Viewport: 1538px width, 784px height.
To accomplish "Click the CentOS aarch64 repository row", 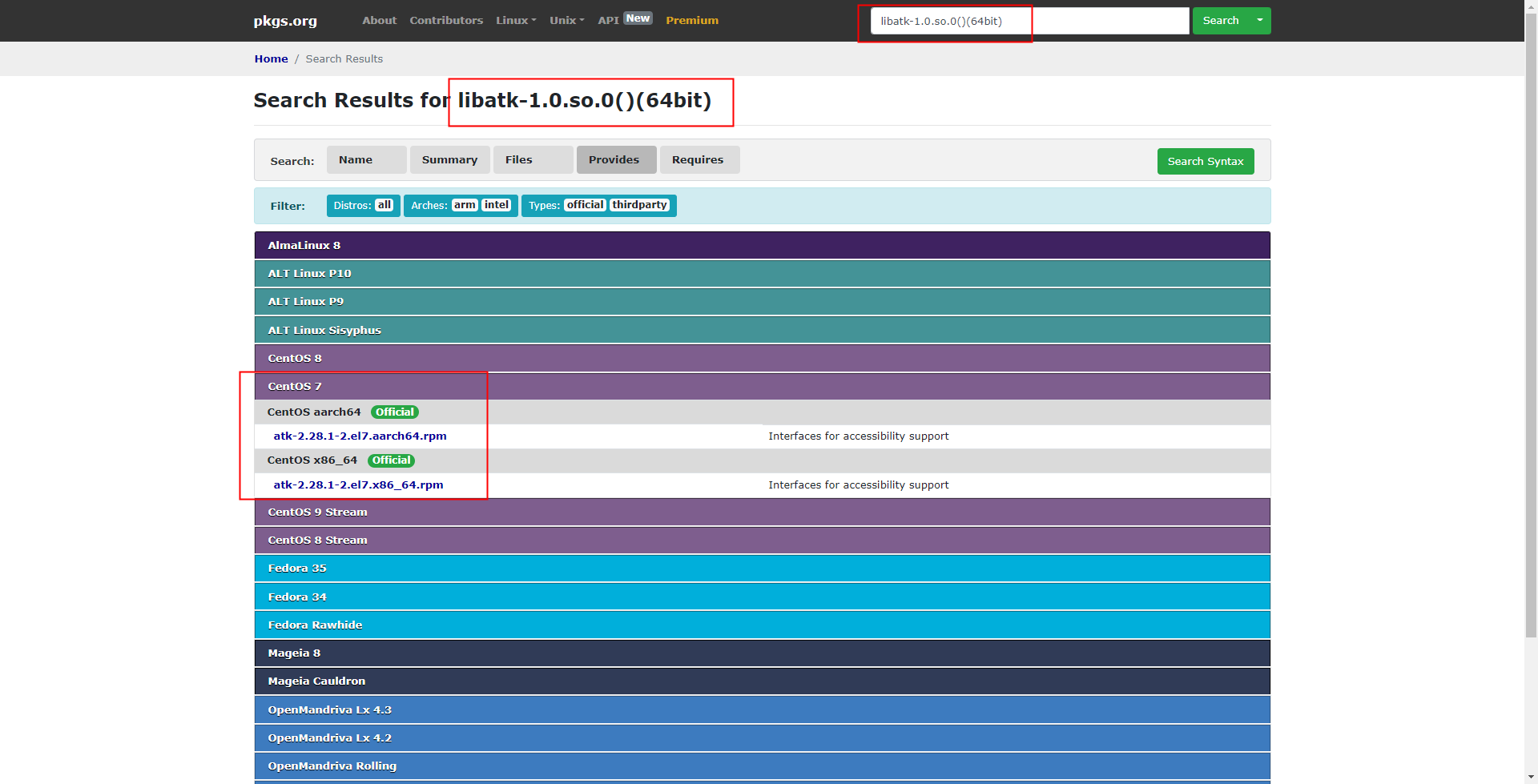I will click(x=762, y=412).
